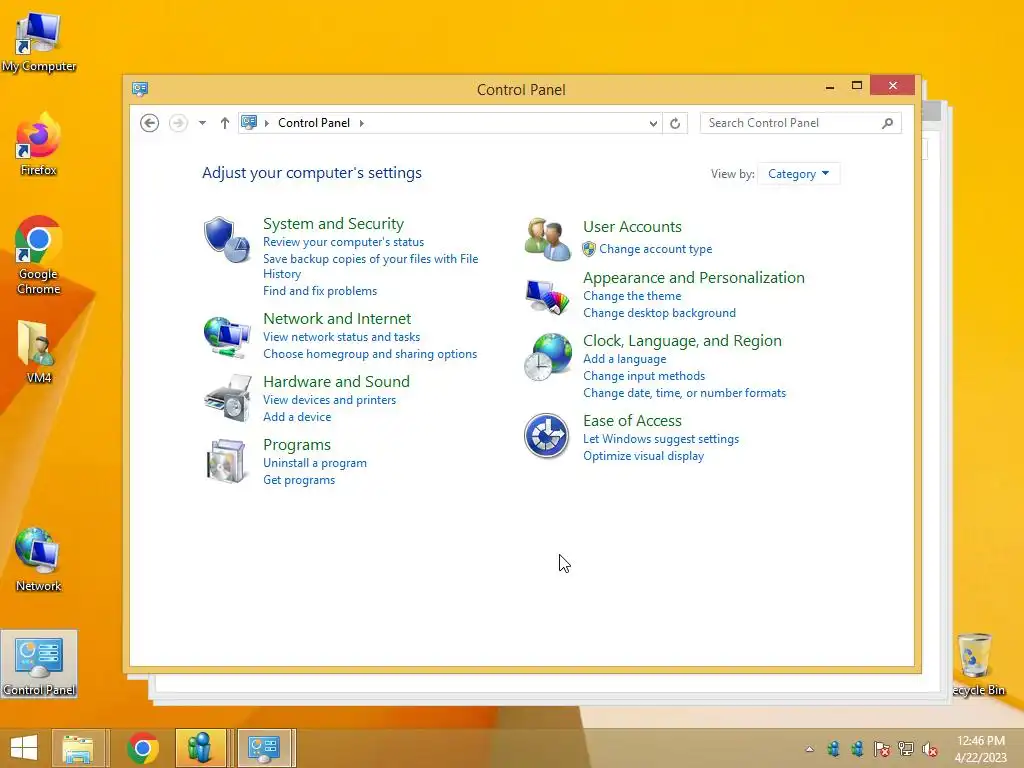Click Save backup copies with File History

pyautogui.click(x=370, y=266)
